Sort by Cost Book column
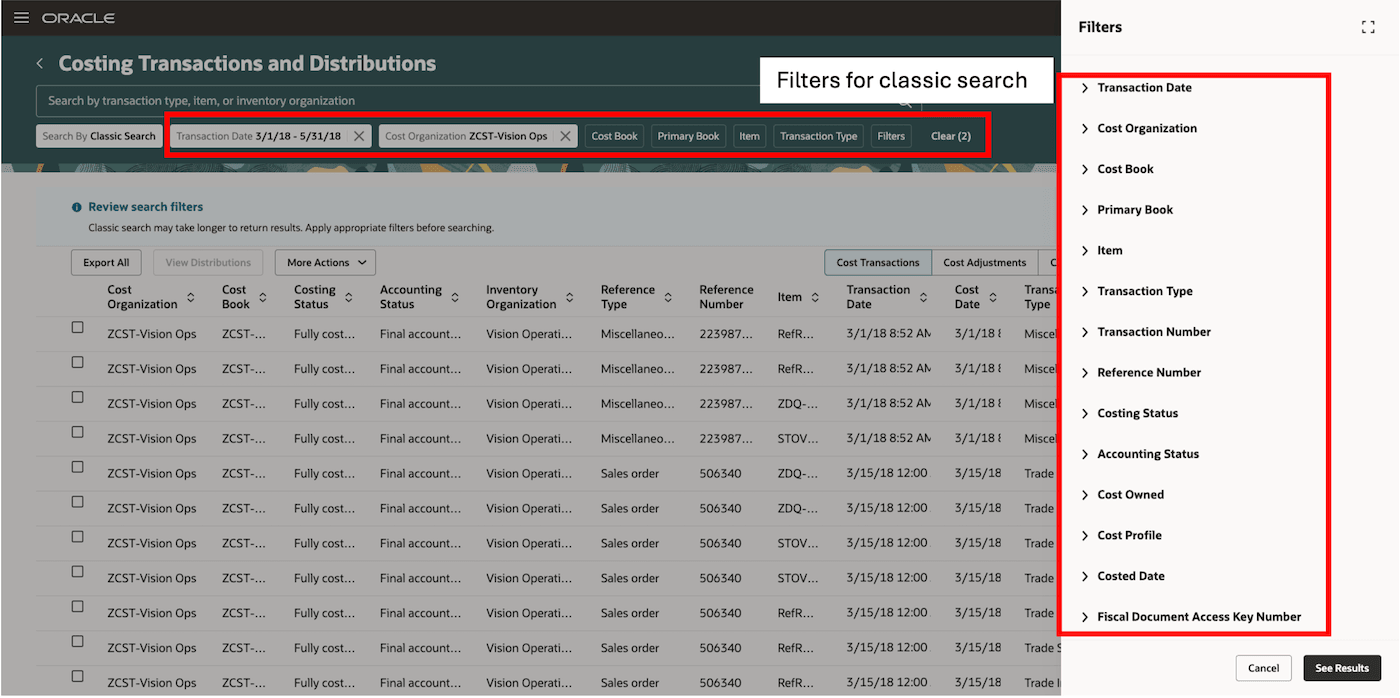The width and height of the screenshot is (1400, 698). [x=263, y=297]
